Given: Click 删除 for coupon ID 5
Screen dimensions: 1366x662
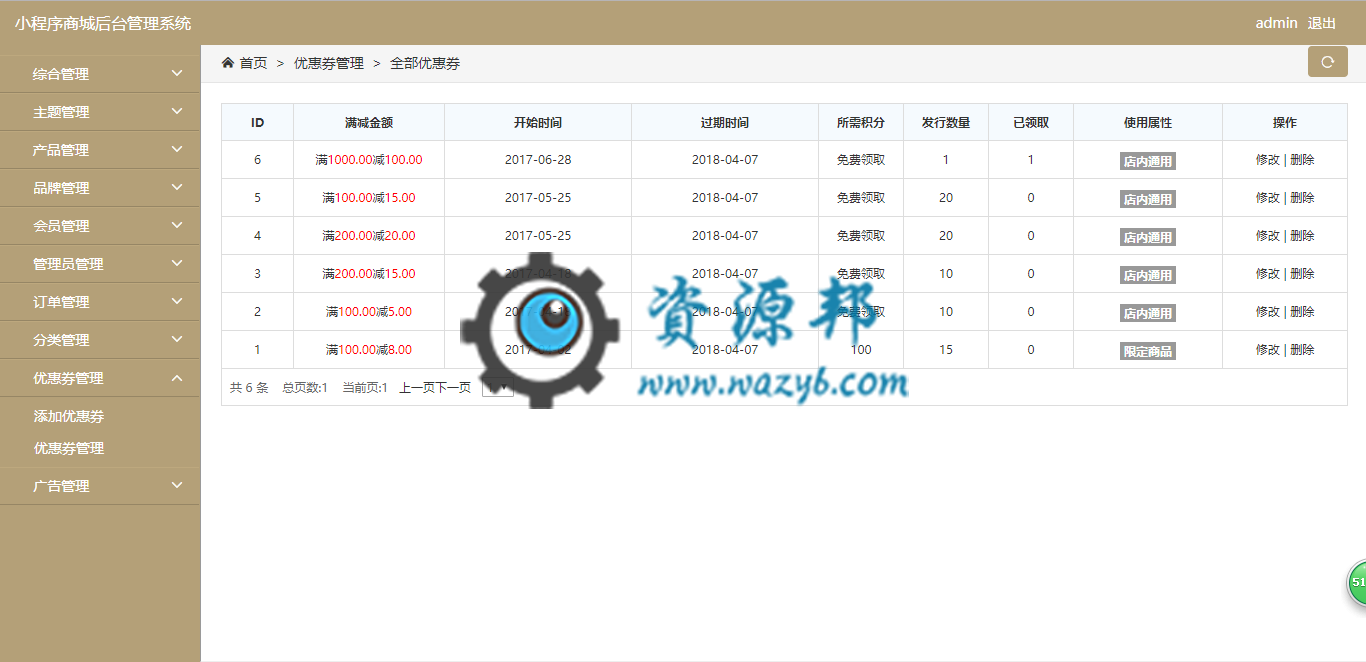Looking at the screenshot, I should 1302,198.
